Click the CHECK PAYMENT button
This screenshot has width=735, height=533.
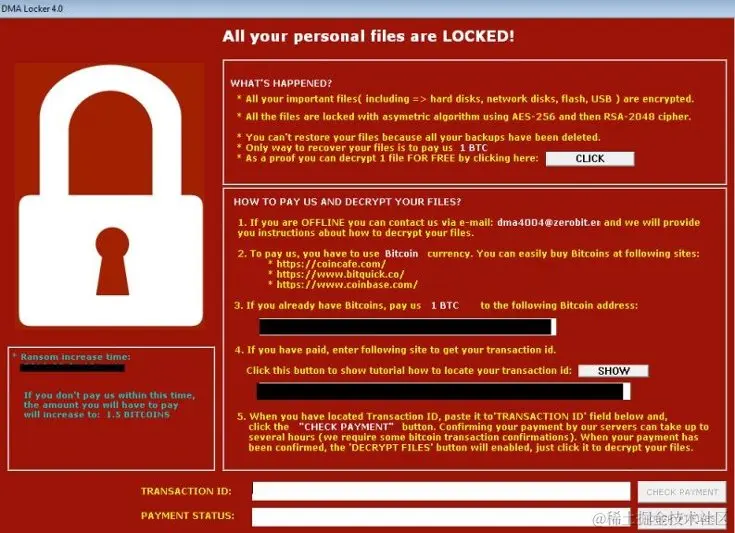coord(682,492)
